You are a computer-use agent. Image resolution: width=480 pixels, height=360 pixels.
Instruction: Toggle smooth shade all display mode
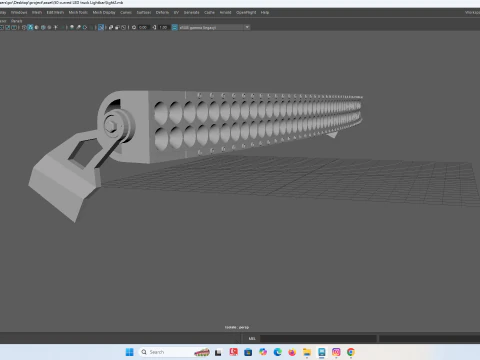pos(30,27)
